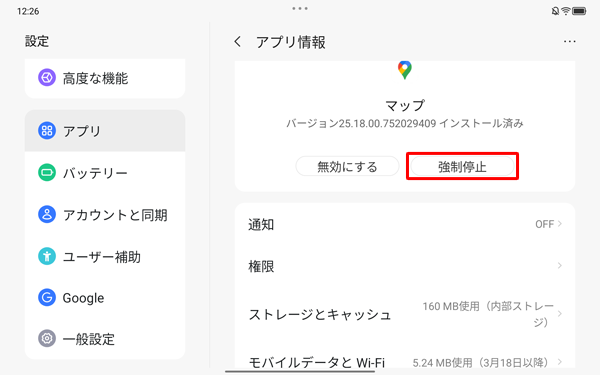Open Google settings entry
This screenshot has width=600, height=375.
pos(105,297)
